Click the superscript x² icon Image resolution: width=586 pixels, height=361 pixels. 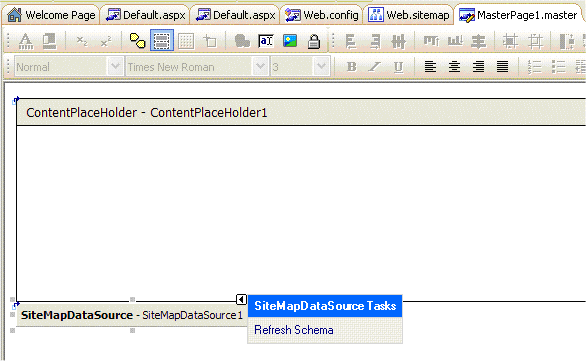(106, 41)
